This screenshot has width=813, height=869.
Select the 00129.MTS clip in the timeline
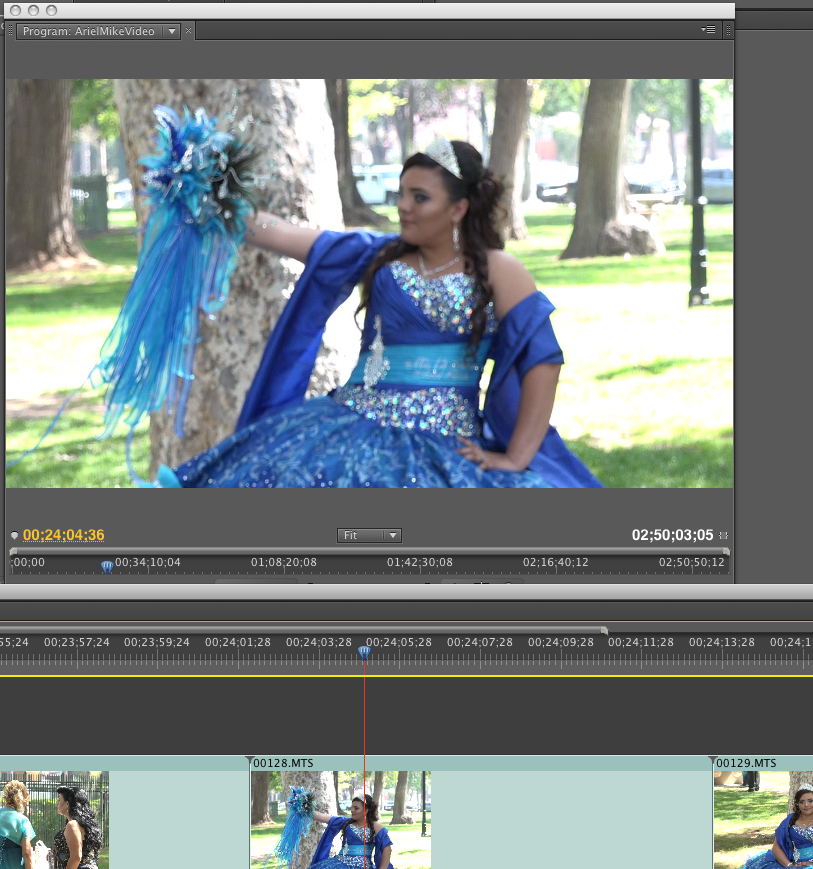(x=762, y=819)
